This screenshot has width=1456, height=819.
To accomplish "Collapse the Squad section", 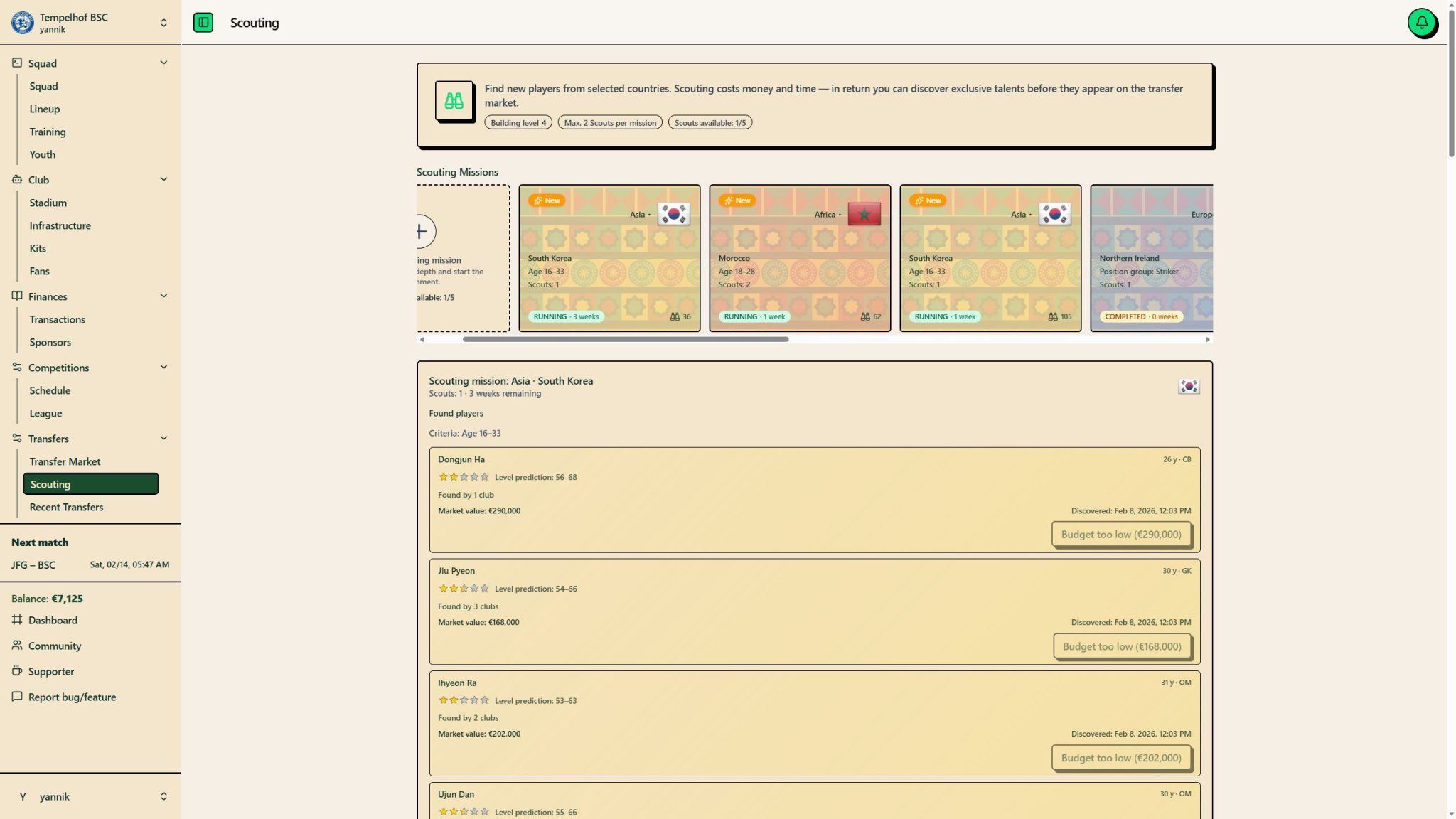I will click(164, 63).
